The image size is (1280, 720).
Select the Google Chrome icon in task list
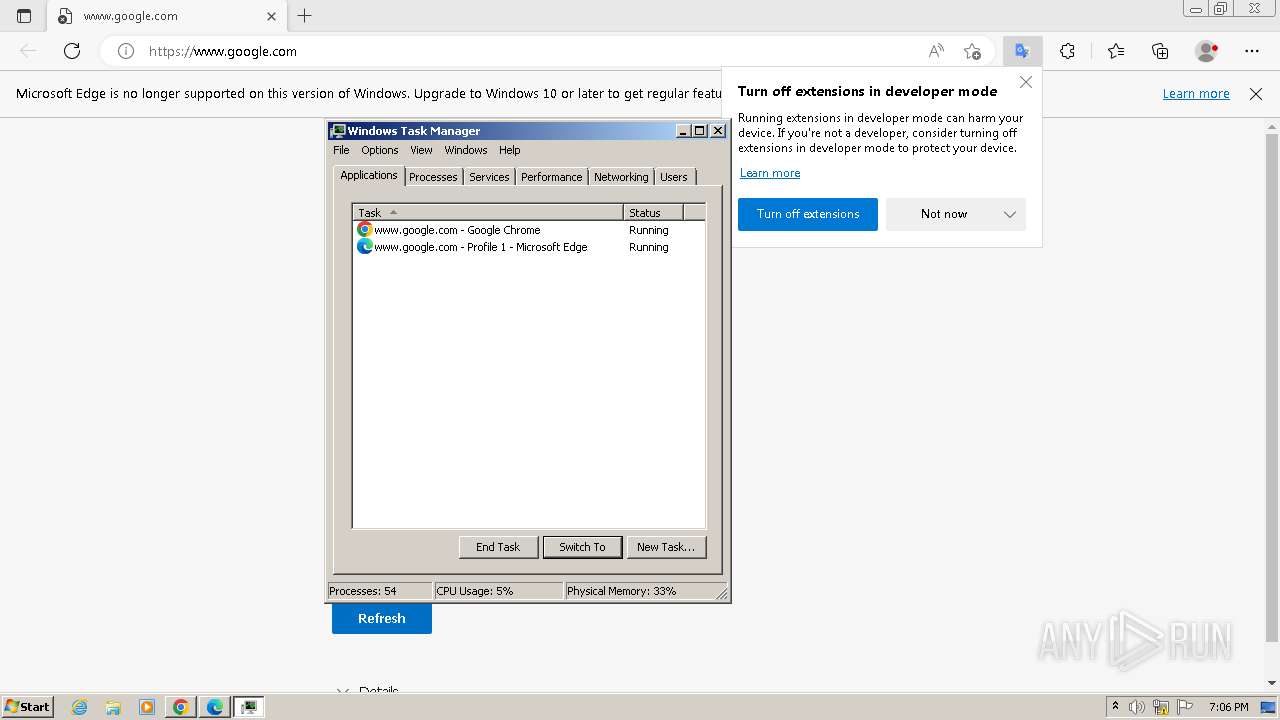pos(365,230)
